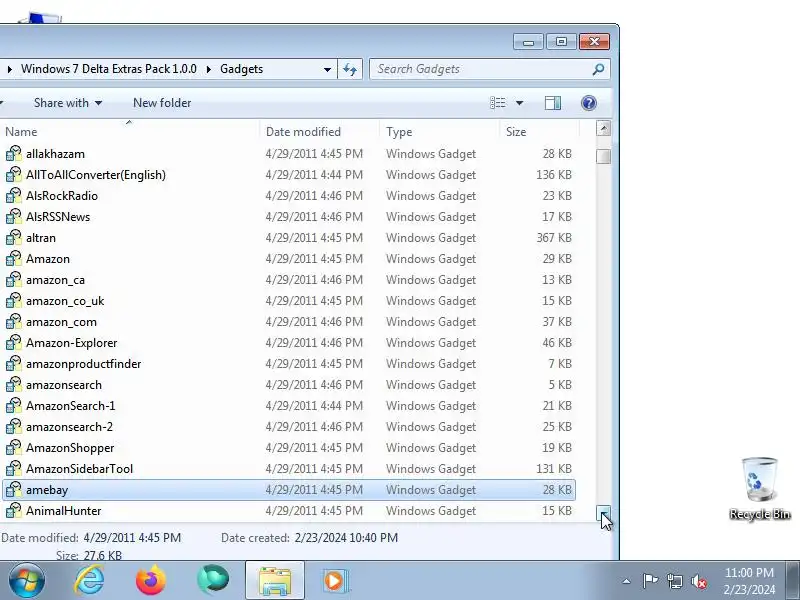
Task: Open Explorer help with question mark icon
Action: coord(589,103)
